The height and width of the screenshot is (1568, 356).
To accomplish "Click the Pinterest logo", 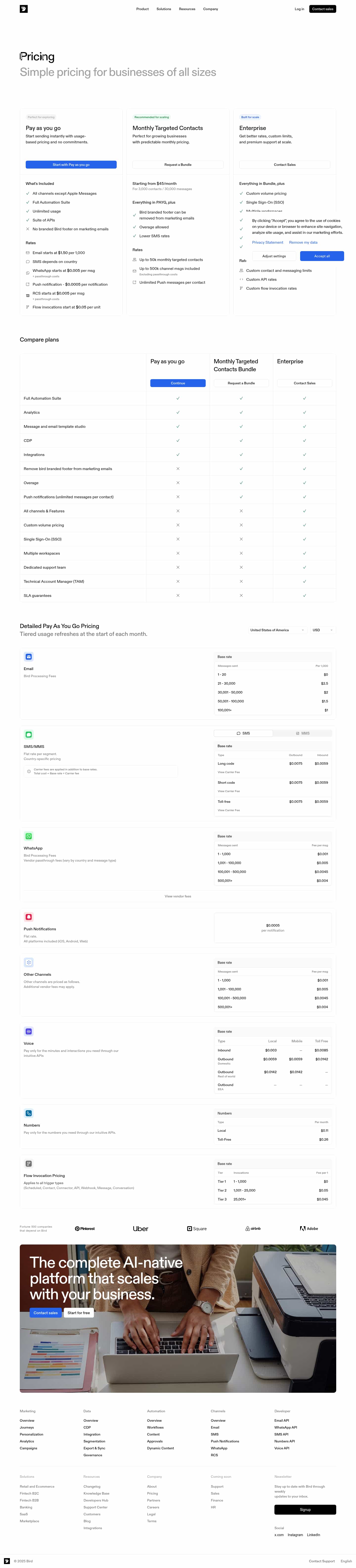I will coord(85,1228).
